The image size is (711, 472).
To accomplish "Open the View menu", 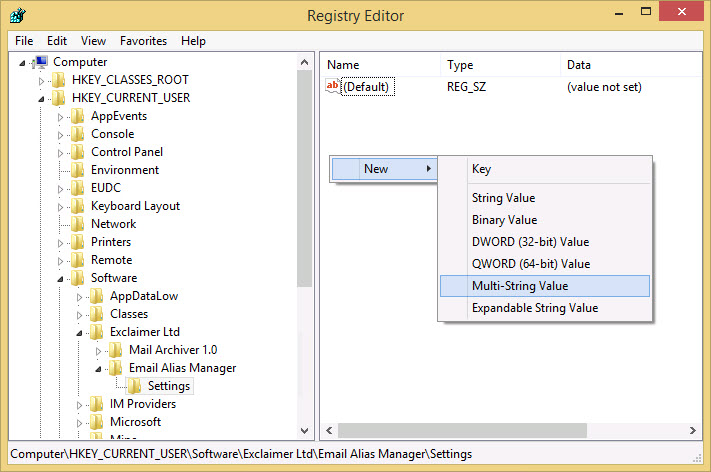I will pyautogui.click(x=93, y=41).
